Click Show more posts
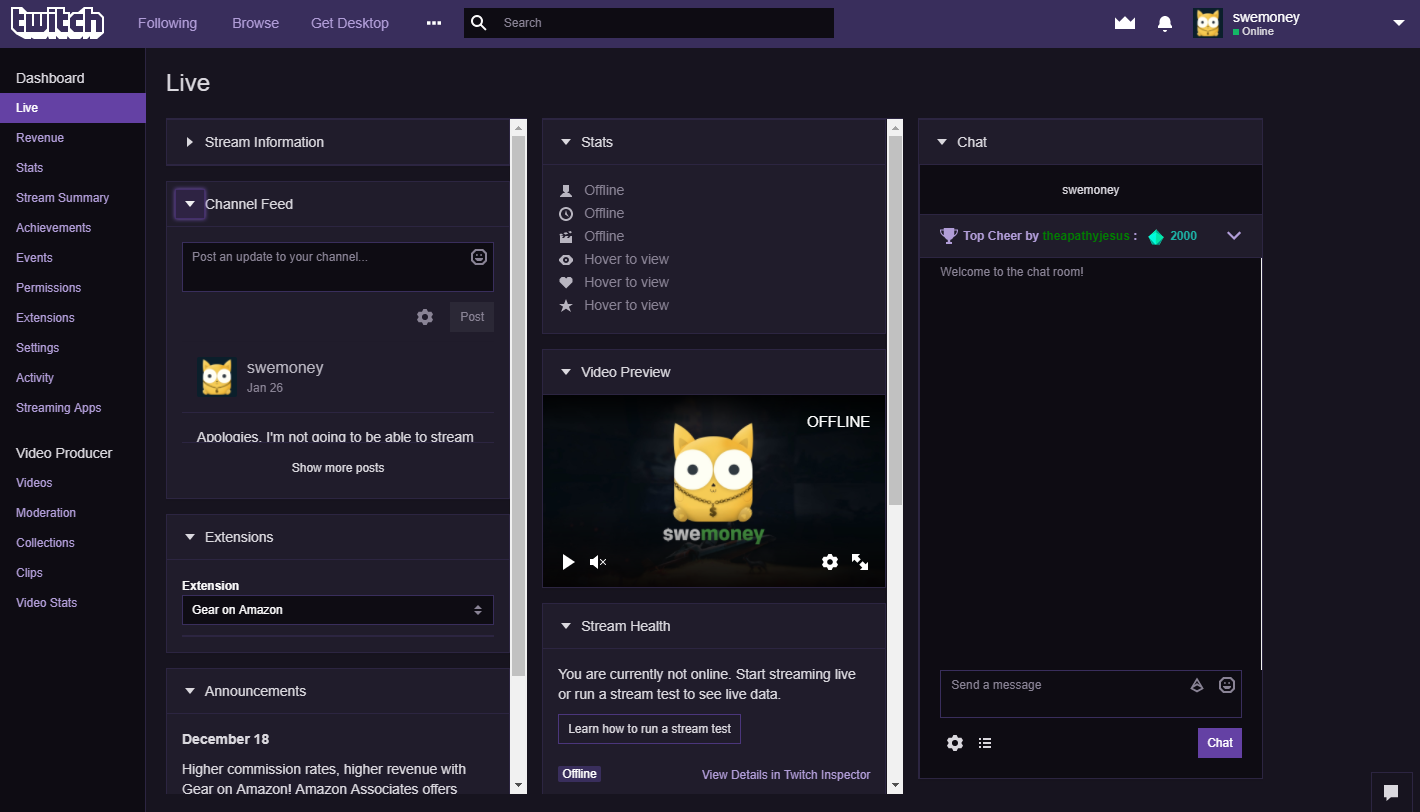This screenshot has height=812, width=1420. 338,468
